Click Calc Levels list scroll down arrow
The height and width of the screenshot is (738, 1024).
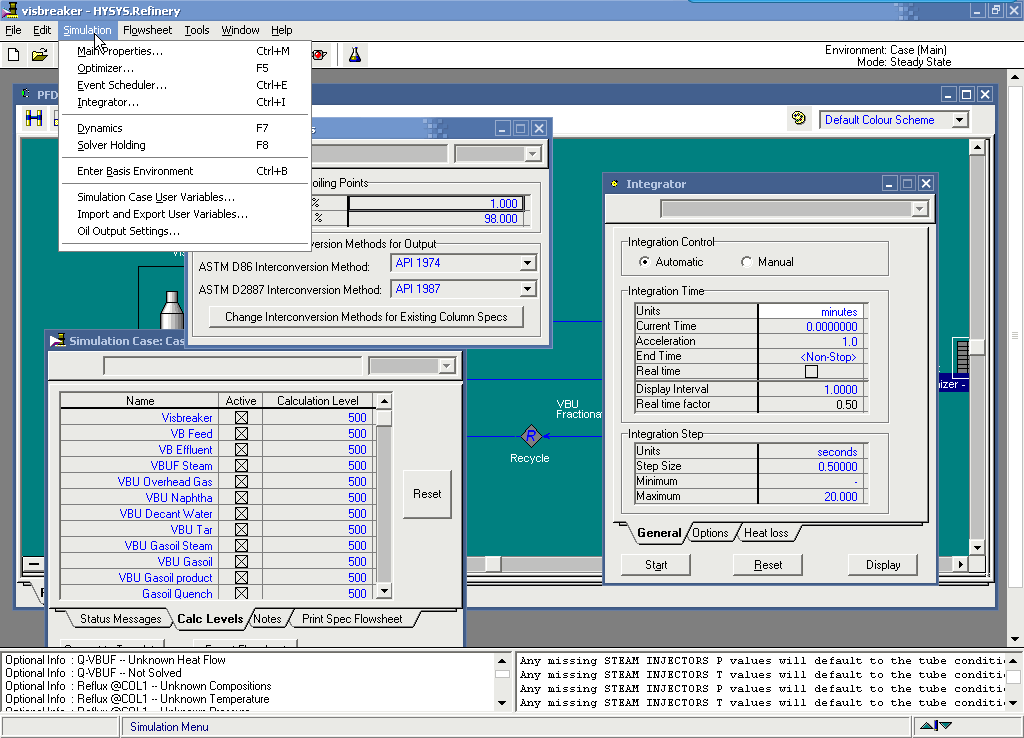[x=384, y=591]
